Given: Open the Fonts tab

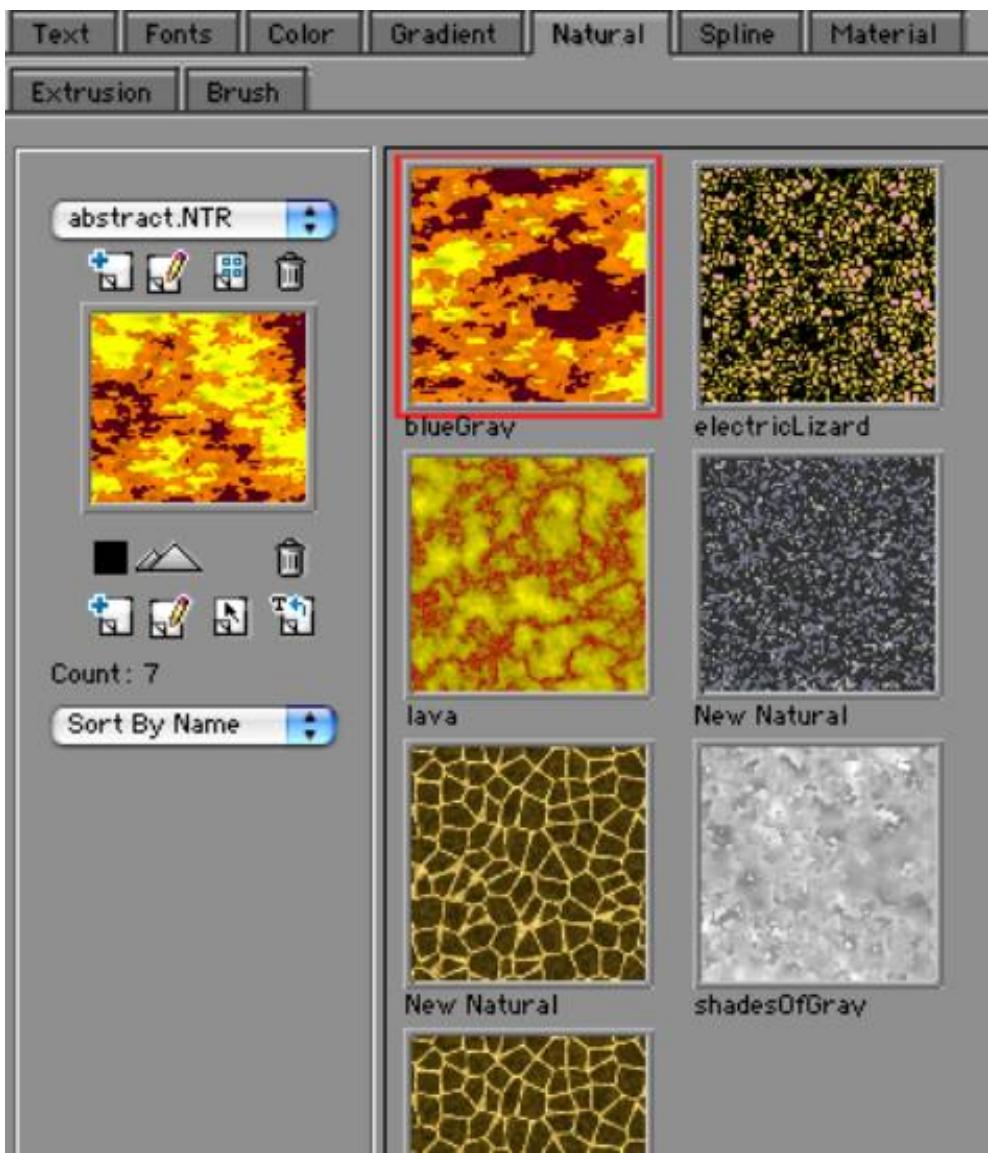Looking at the screenshot, I should [x=178, y=34].
